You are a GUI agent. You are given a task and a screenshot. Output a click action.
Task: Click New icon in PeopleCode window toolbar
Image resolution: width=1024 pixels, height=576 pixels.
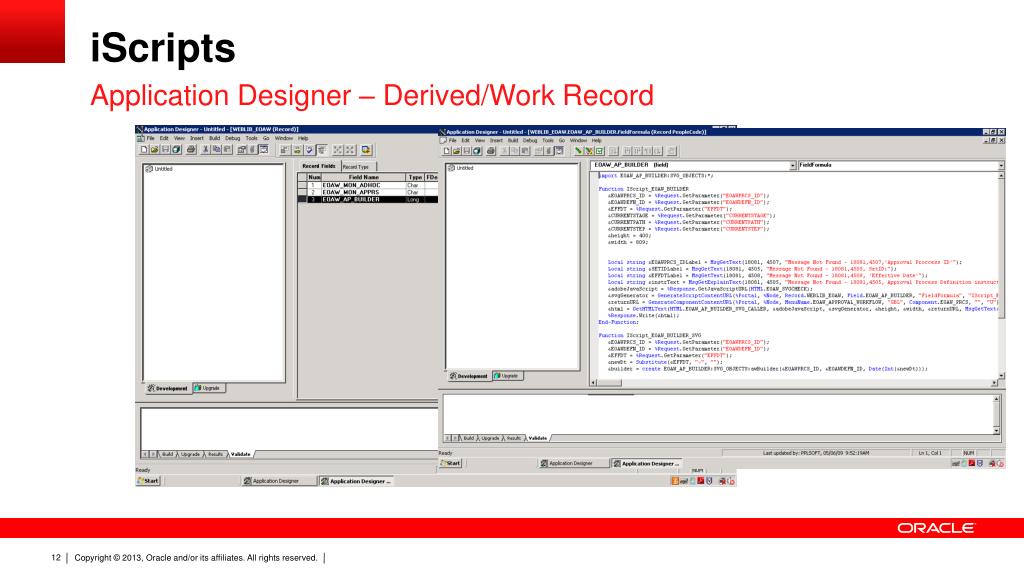[447, 151]
